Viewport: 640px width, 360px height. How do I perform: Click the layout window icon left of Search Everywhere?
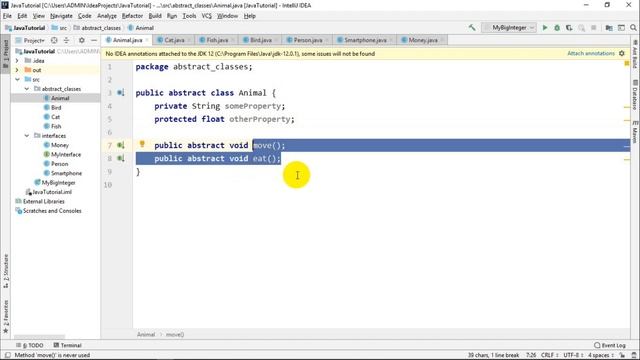pyautogui.click(x=621, y=28)
